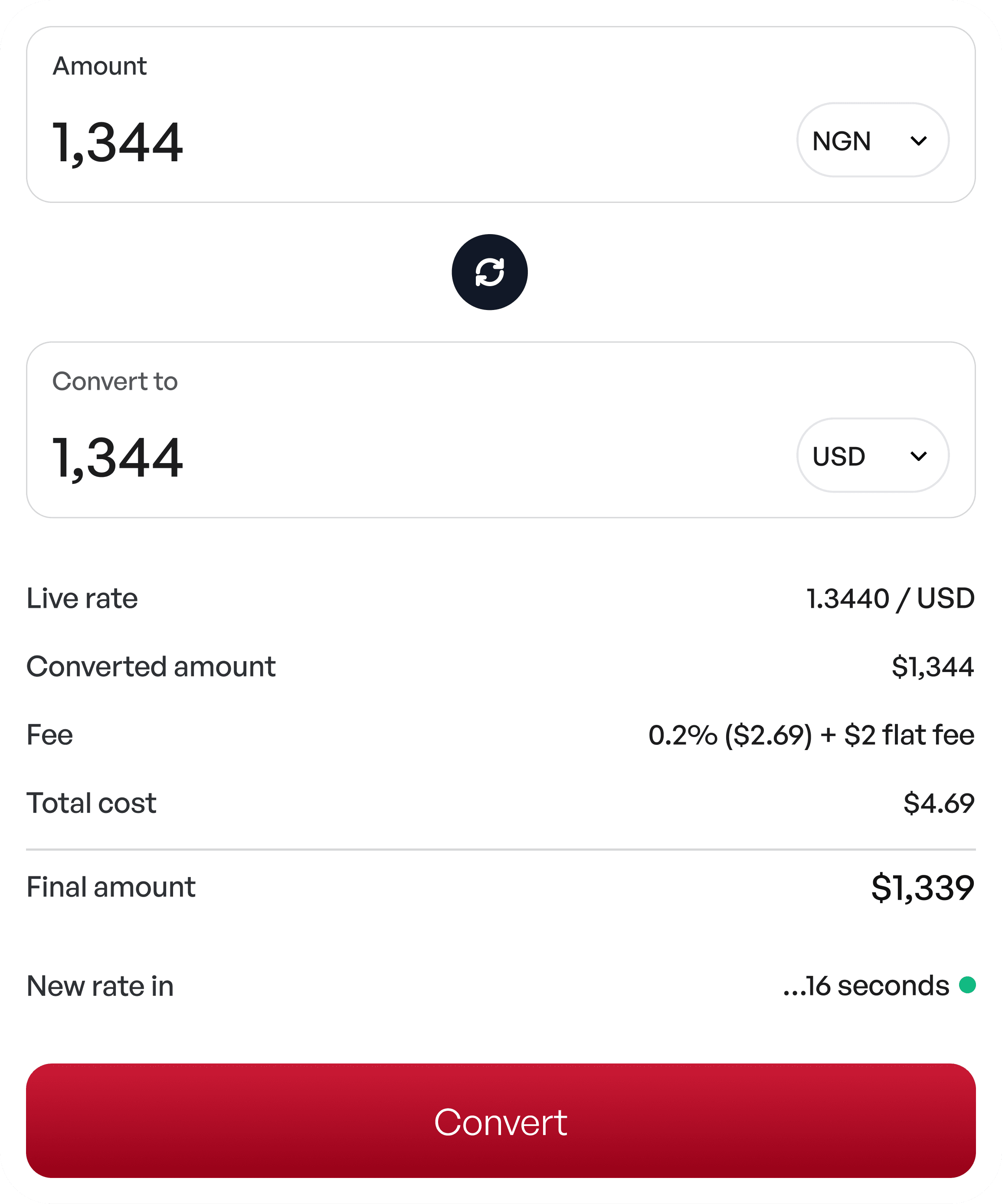Click the chevron arrow beside NGN
The image size is (1002, 1204).
918,140
